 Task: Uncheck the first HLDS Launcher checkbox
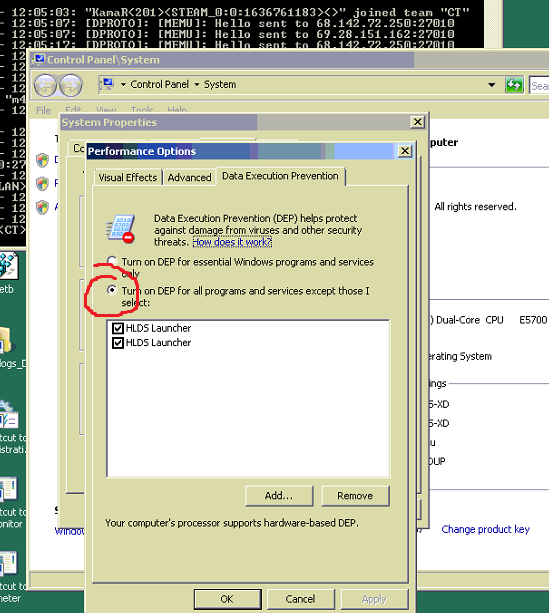118,328
